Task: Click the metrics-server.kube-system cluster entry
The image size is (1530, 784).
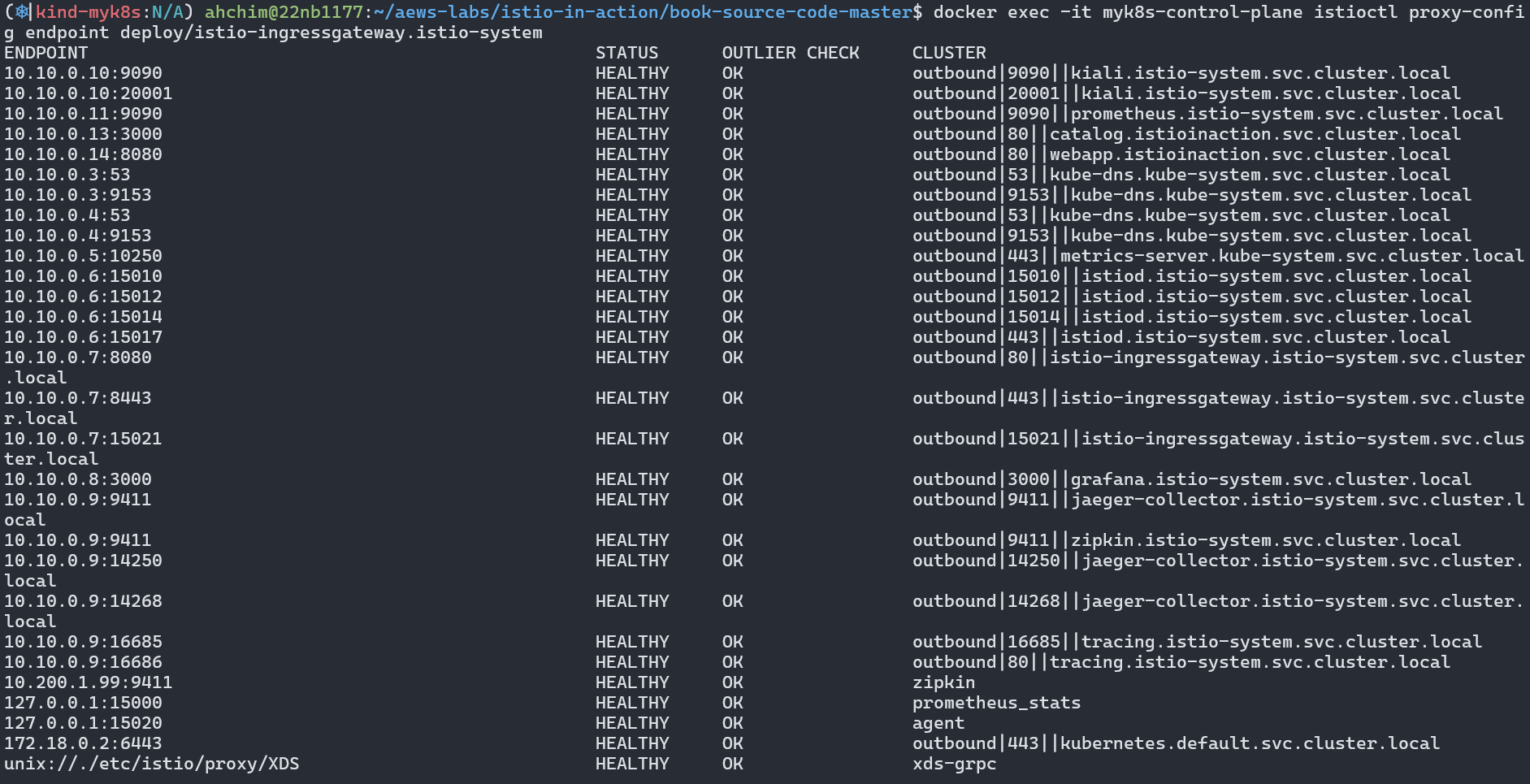Action: (x=1218, y=256)
